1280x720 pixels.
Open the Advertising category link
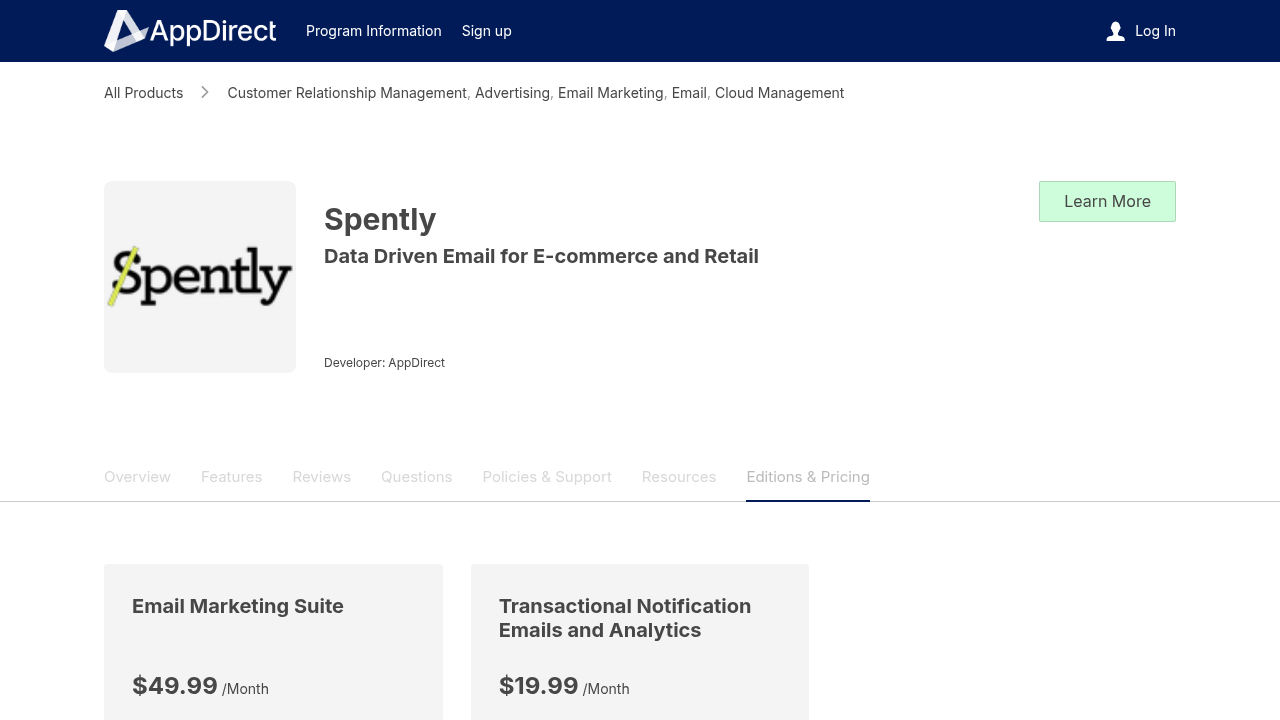(x=512, y=93)
